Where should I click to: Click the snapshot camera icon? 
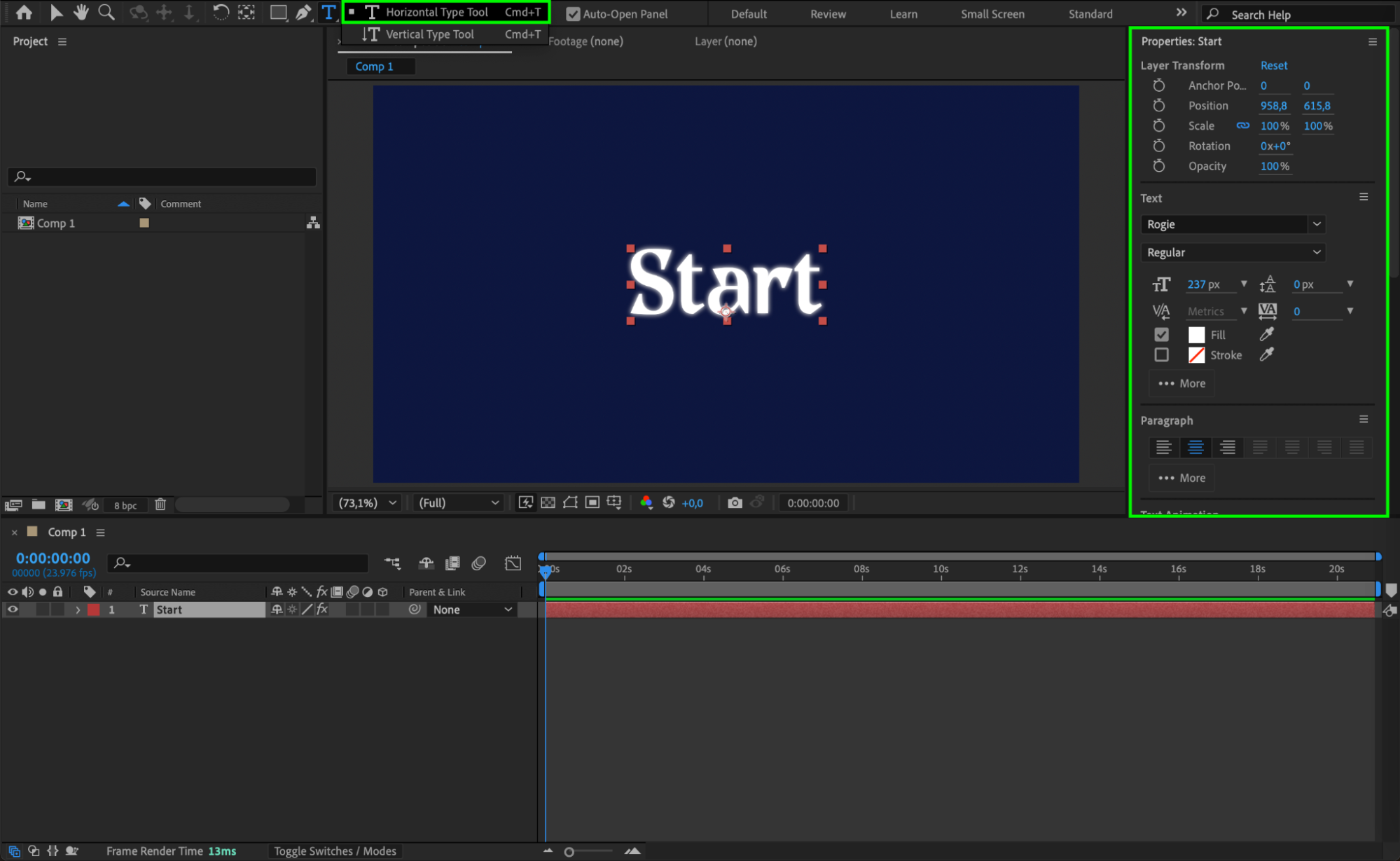(x=734, y=503)
